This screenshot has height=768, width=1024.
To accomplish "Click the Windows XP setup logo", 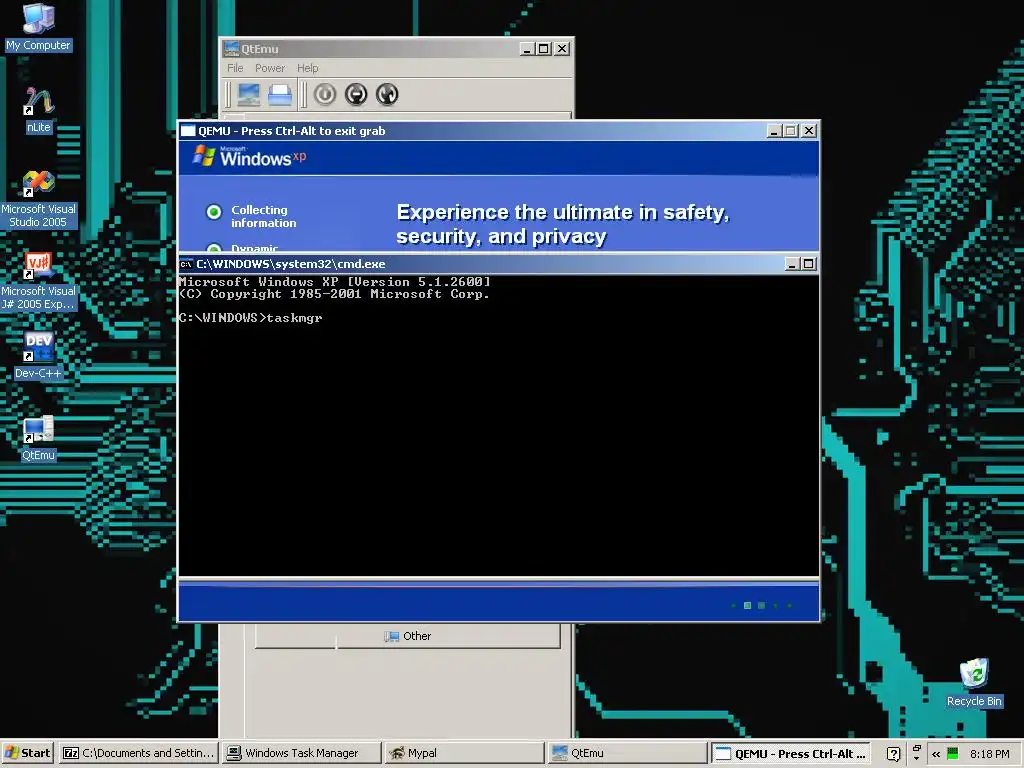I will (249, 157).
